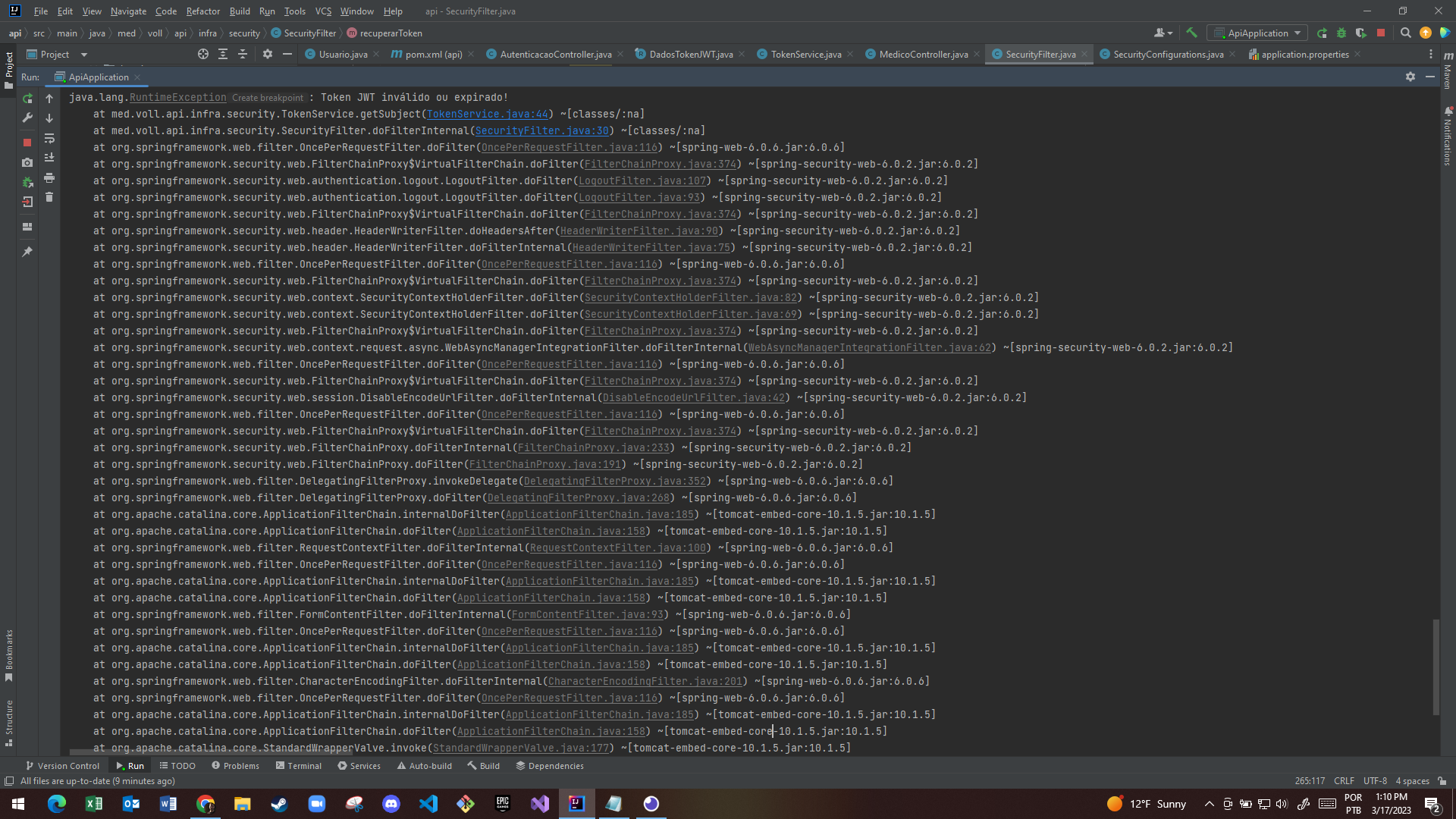Stop the process in Run panel
The image size is (1456, 819).
27,143
